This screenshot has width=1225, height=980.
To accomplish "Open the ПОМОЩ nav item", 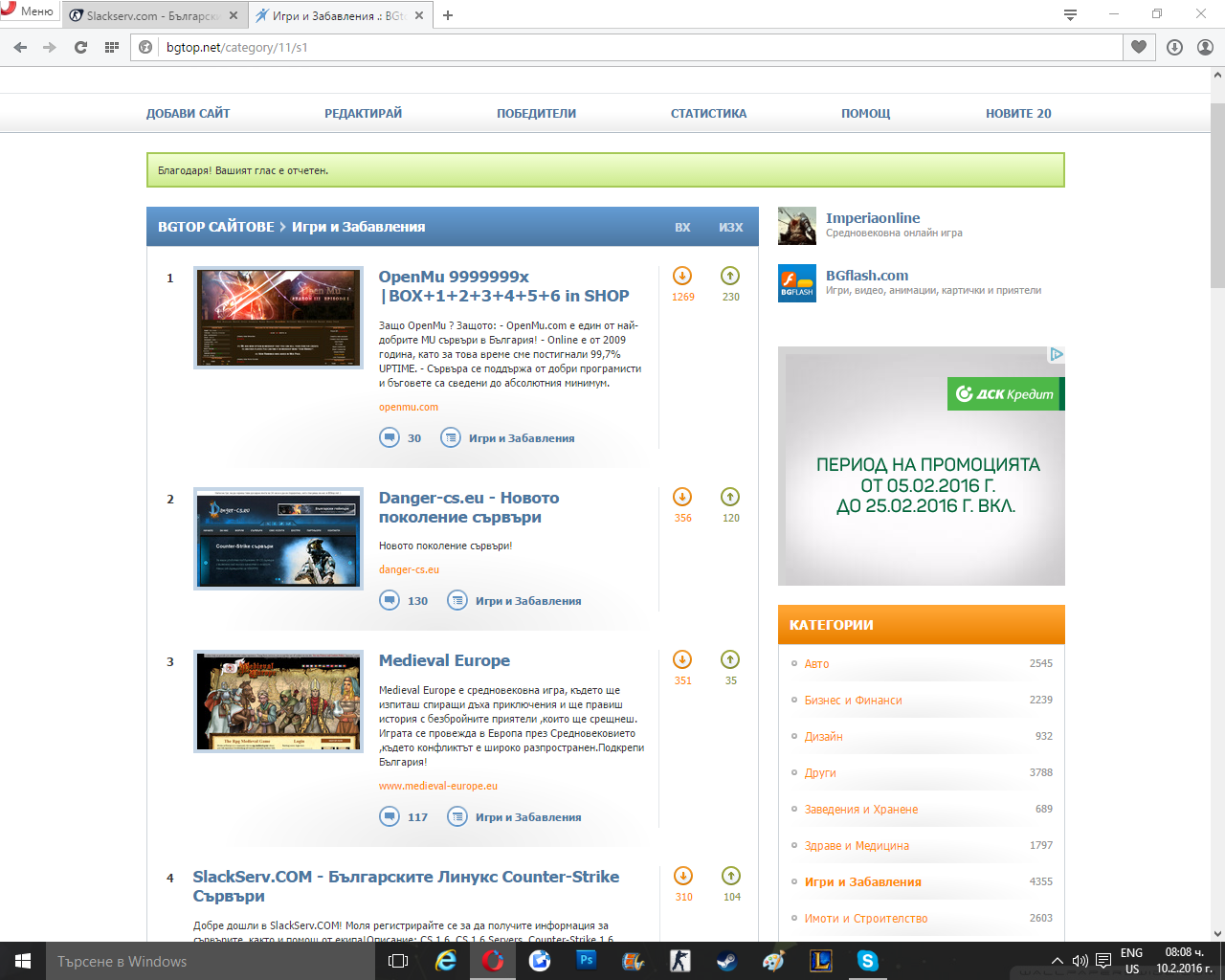I will point(866,113).
